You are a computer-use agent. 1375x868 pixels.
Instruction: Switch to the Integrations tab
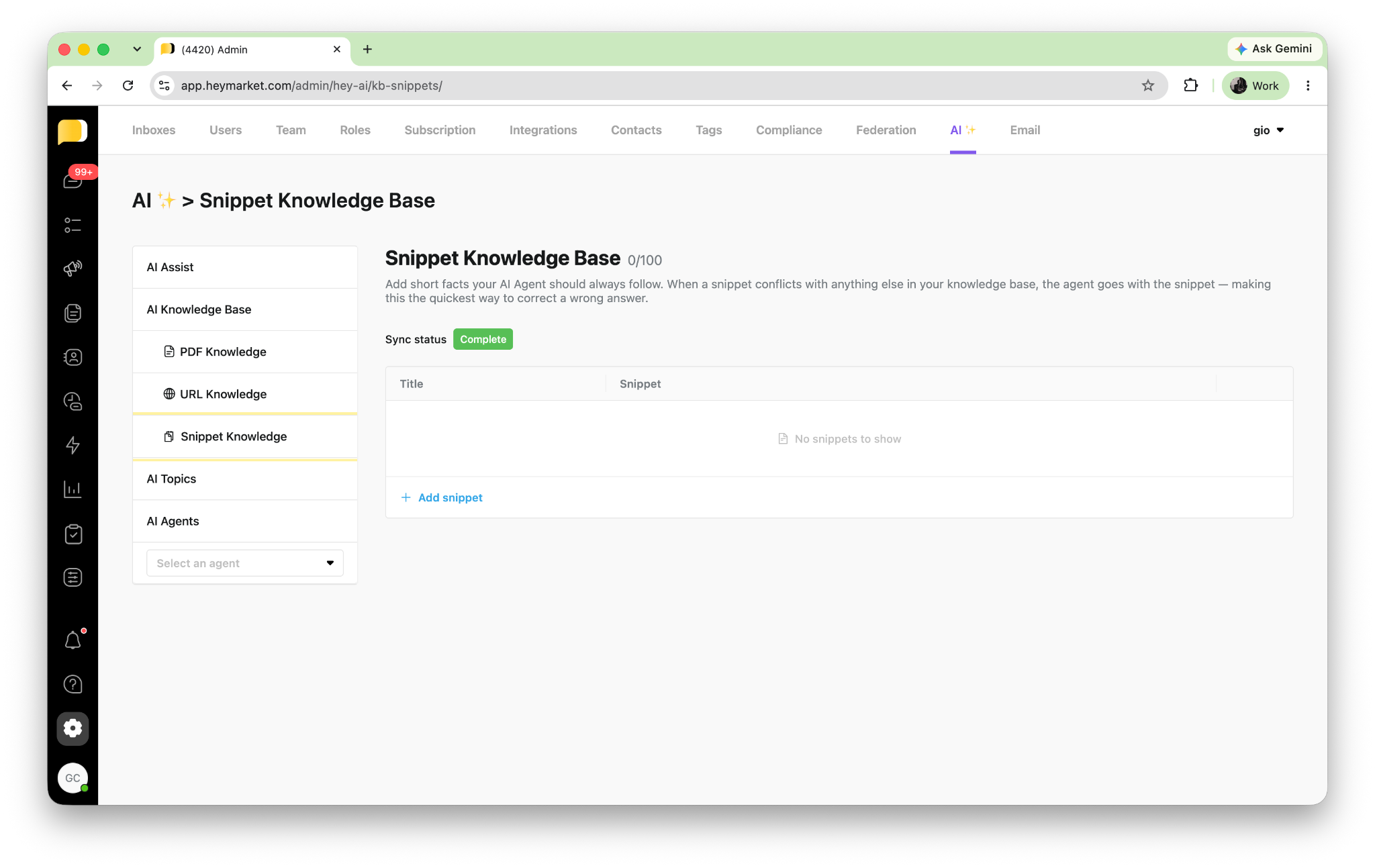click(543, 130)
